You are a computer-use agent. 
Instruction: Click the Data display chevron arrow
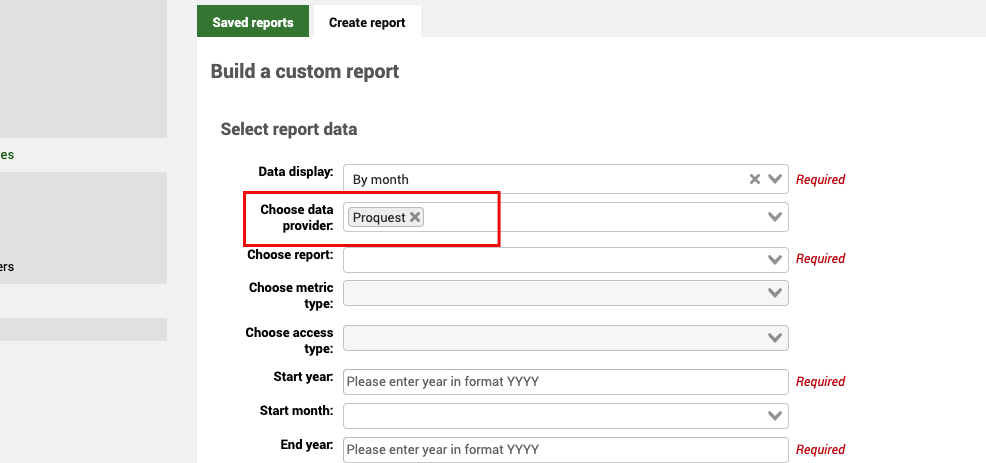(x=775, y=179)
